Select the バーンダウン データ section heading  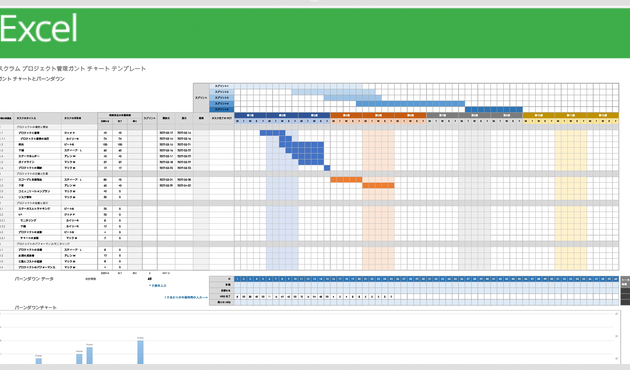pyautogui.click(x=34, y=279)
